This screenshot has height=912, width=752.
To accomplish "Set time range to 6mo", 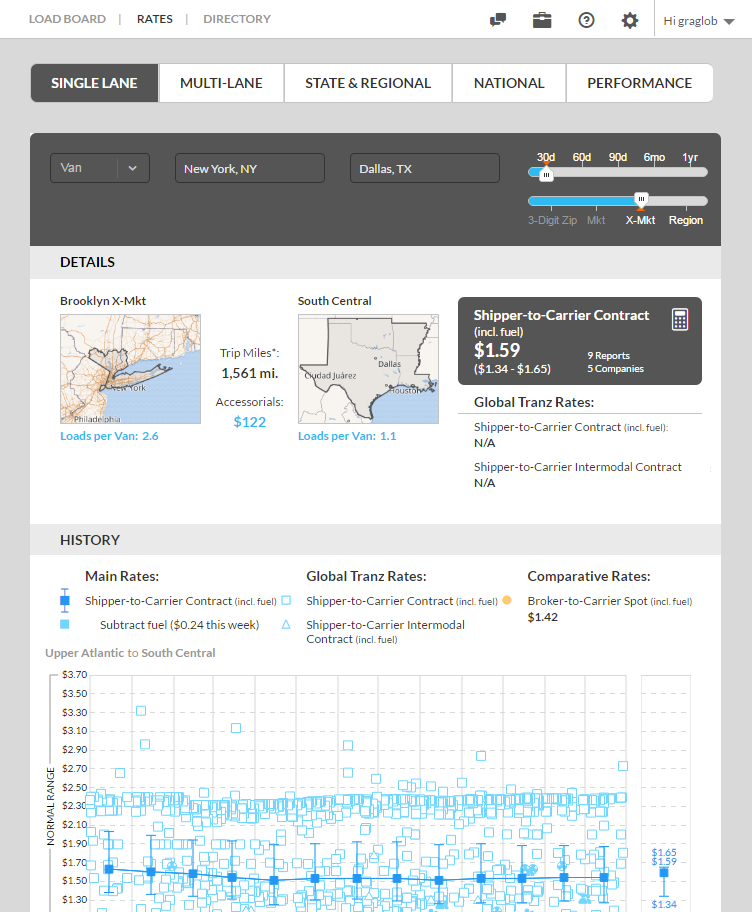I will (654, 158).
